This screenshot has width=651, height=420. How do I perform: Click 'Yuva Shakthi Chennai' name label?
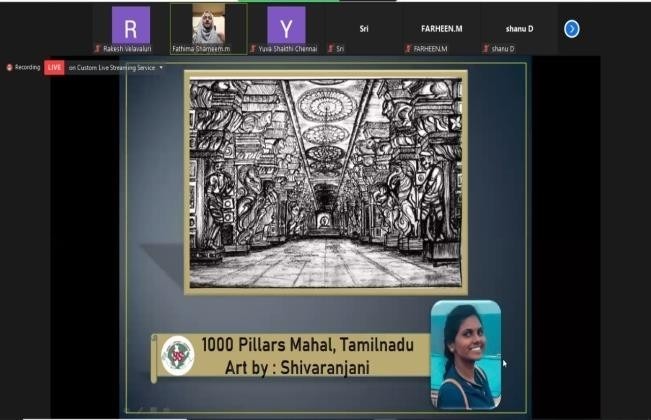[x=288, y=49]
